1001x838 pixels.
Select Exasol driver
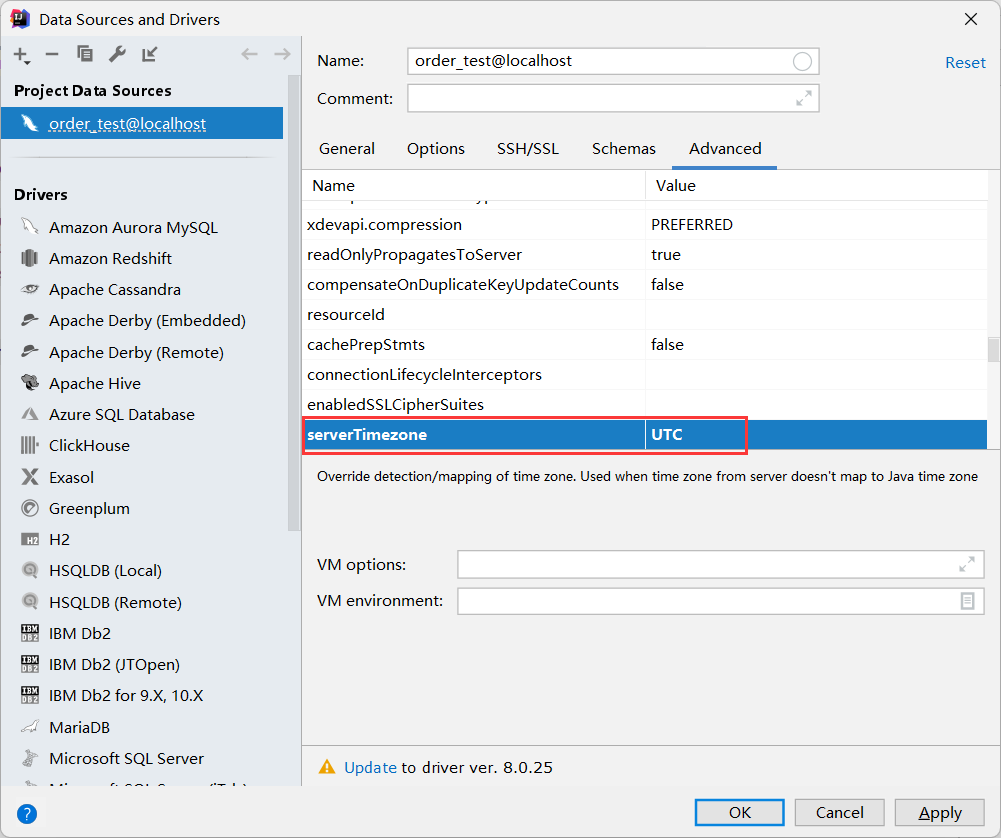pyautogui.click(x=72, y=477)
